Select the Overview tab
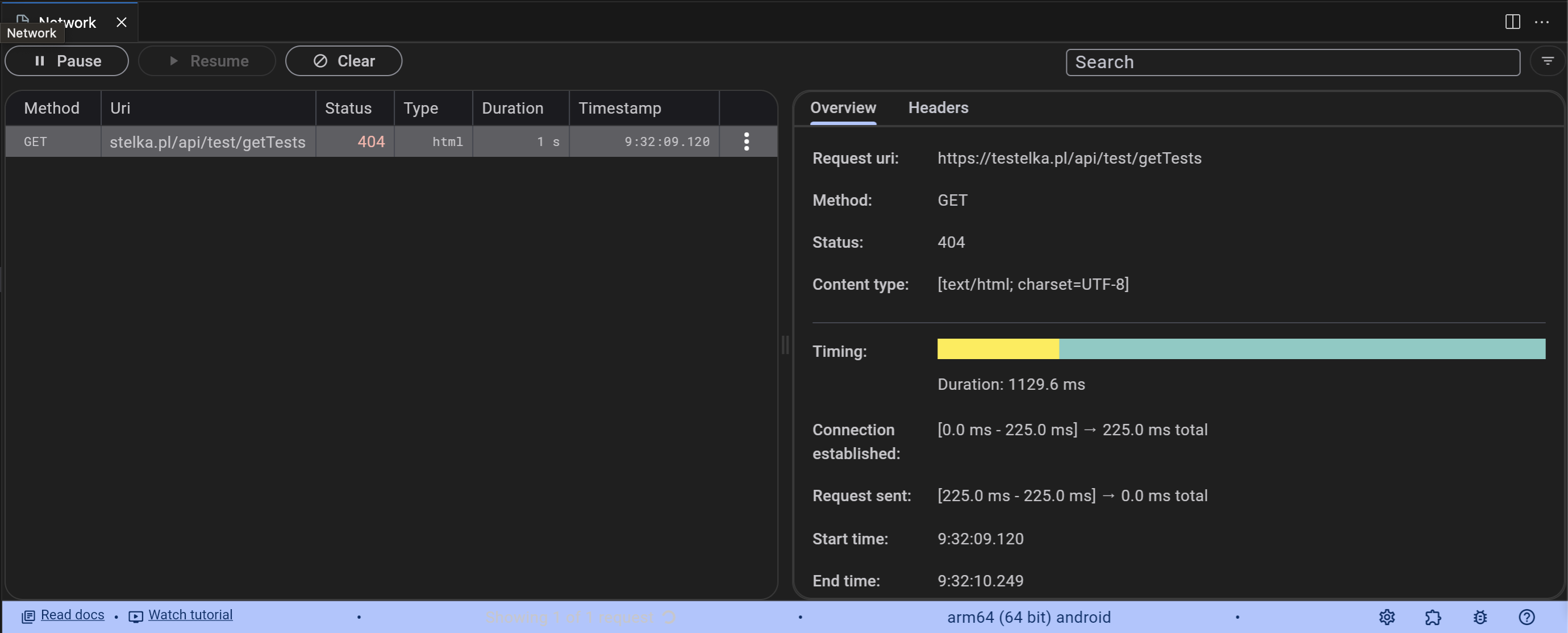The width and height of the screenshot is (1568, 633). tap(843, 108)
